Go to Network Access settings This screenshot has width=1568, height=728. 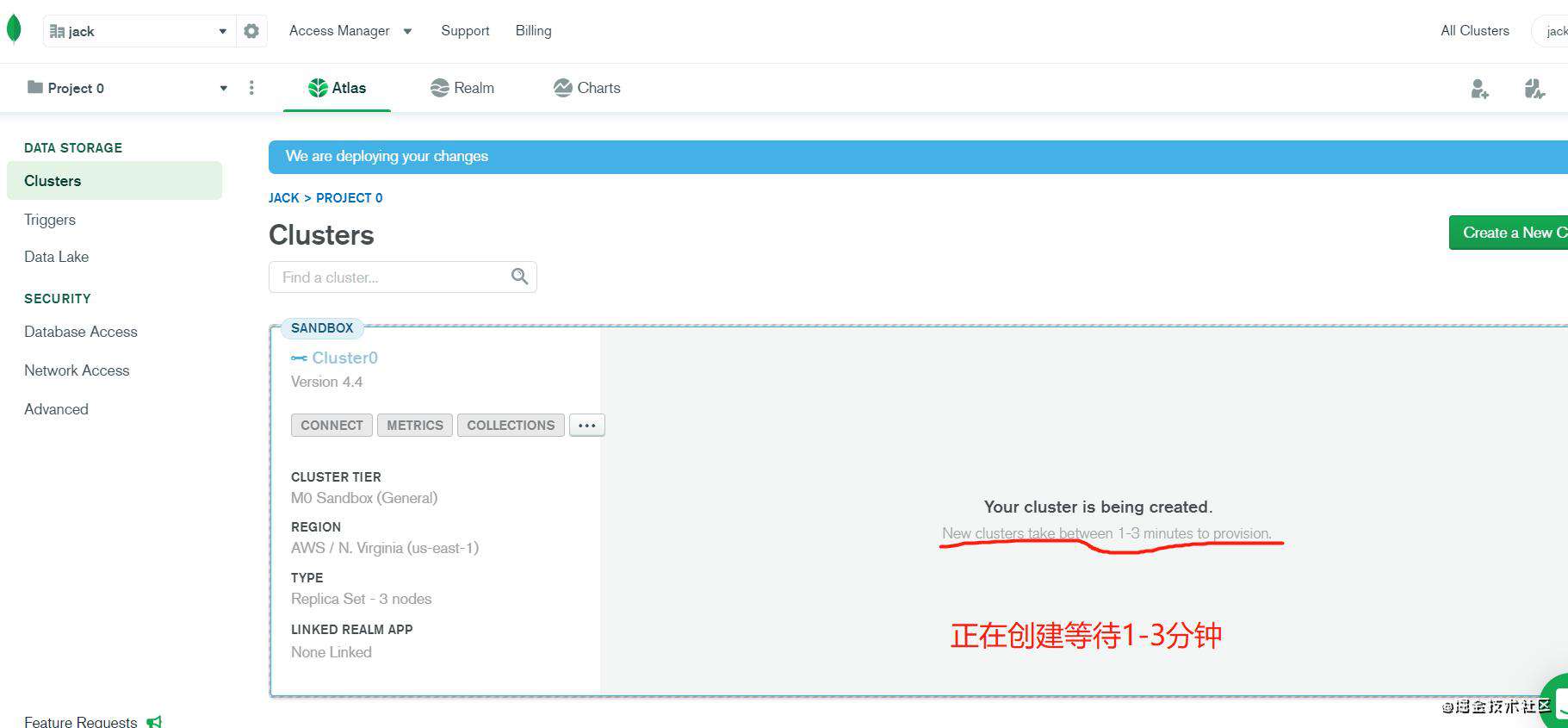pyautogui.click(x=77, y=370)
